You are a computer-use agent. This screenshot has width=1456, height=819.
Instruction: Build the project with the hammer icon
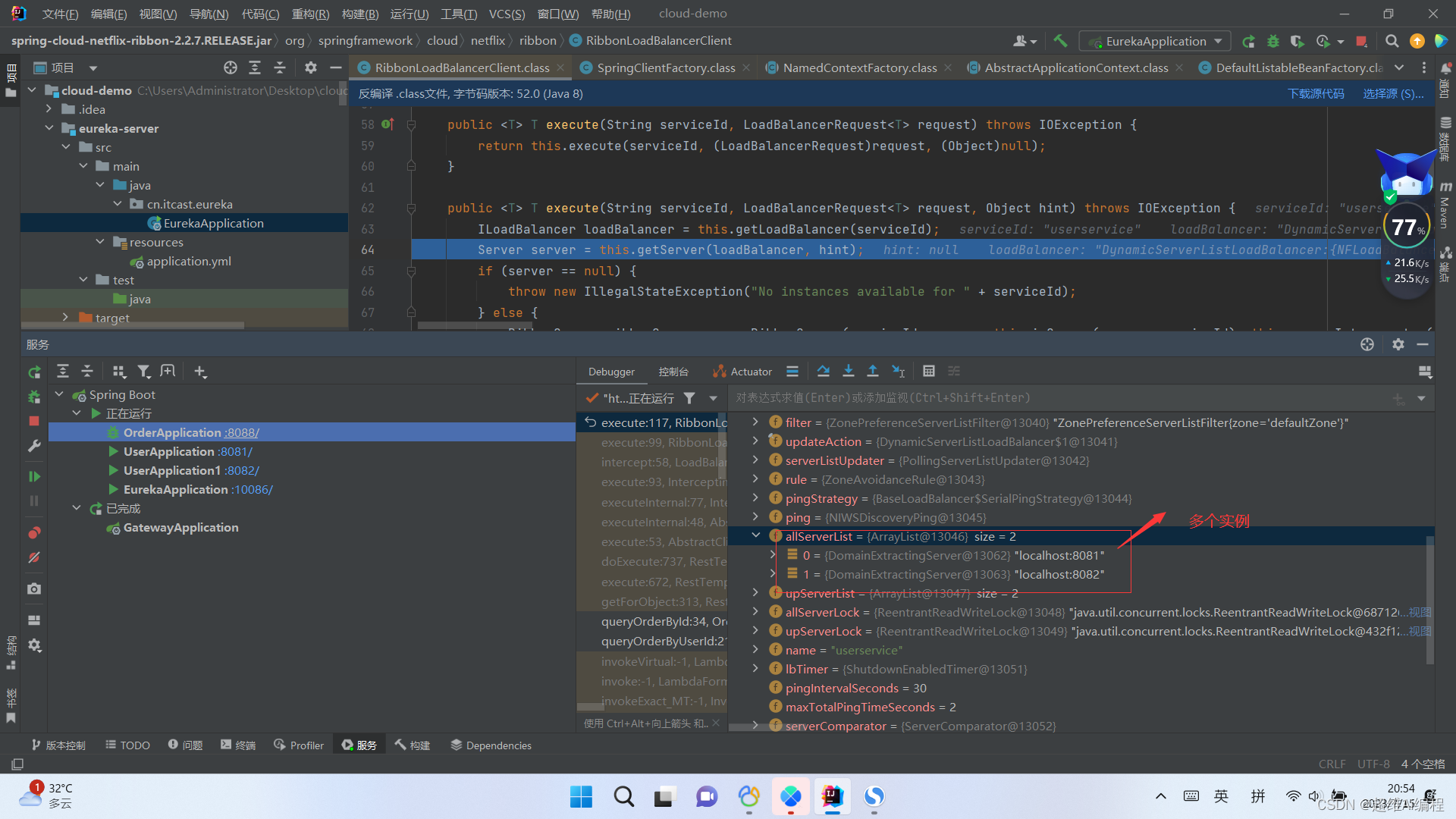click(1060, 41)
